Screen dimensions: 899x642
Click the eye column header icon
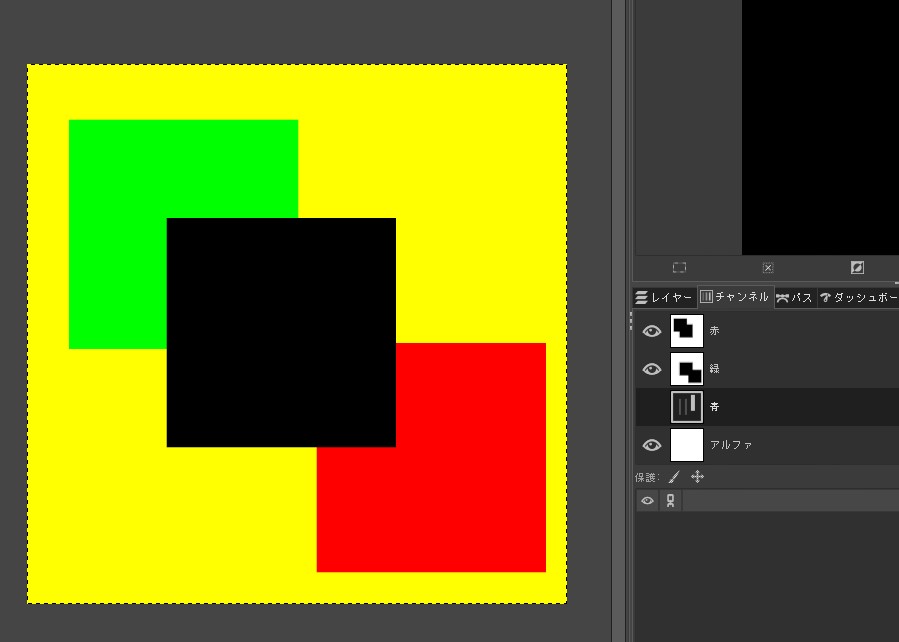point(648,501)
